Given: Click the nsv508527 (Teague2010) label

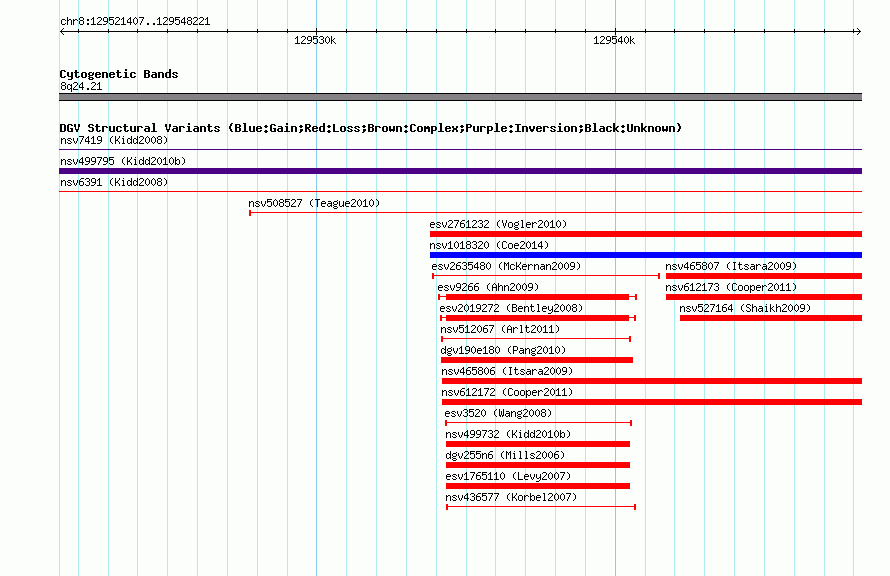Looking at the screenshot, I should [314, 203].
